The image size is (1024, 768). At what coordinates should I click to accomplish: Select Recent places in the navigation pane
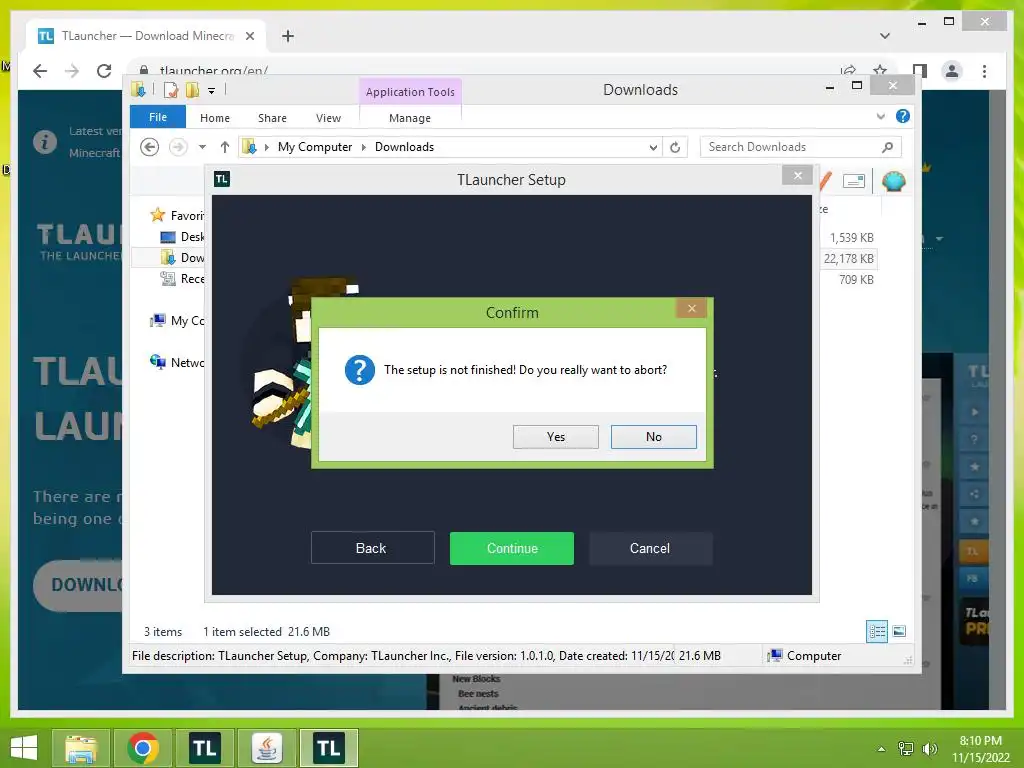(182, 279)
